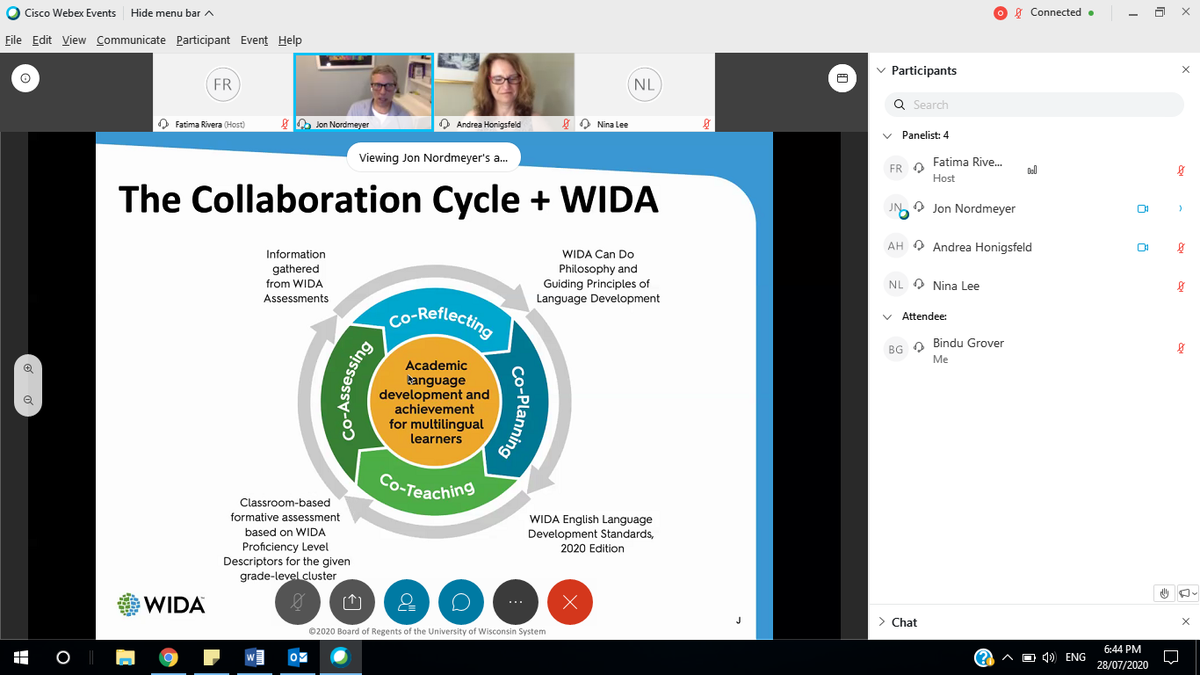Screen dimensions: 1200x675
Task: Show event information icon
Action: tap(26, 79)
